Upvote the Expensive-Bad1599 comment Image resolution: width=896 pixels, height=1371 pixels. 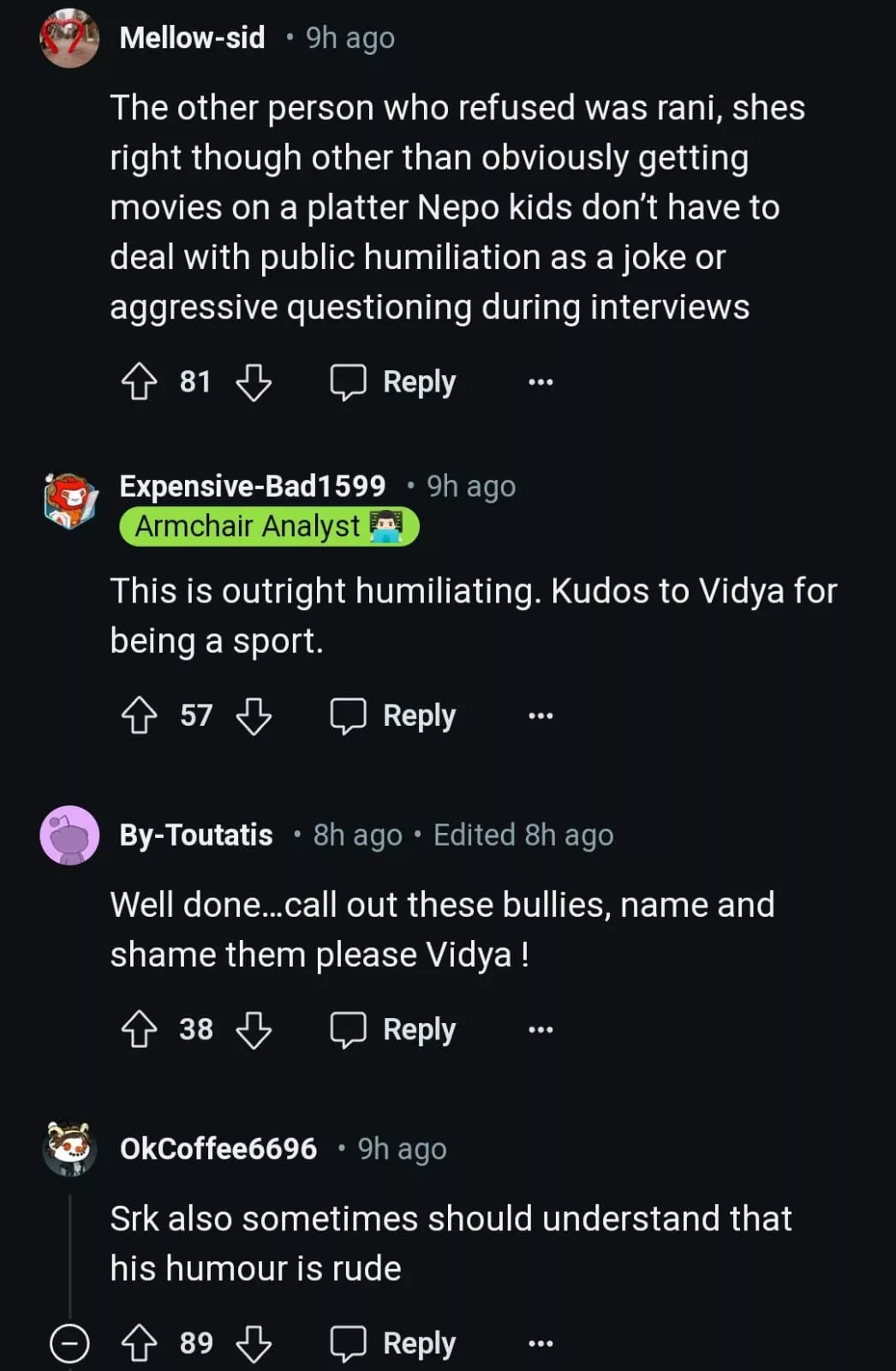139,715
